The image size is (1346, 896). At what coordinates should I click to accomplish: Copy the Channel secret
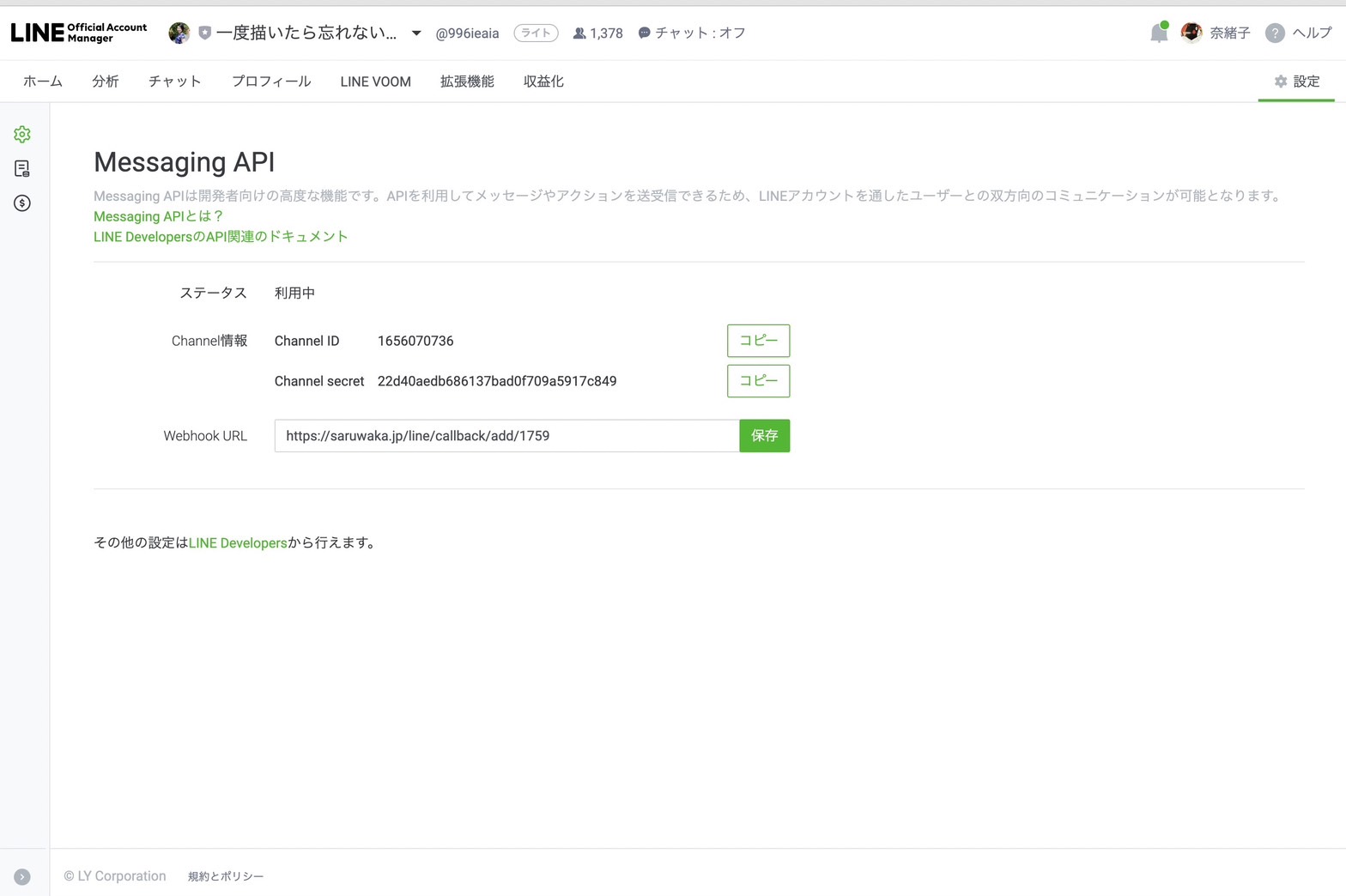point(759,381)
